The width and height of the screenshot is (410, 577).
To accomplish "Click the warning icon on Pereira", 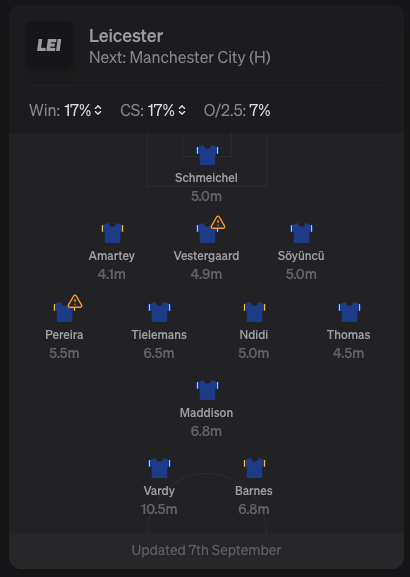I will pyautogui.click(x=75, y=301).
